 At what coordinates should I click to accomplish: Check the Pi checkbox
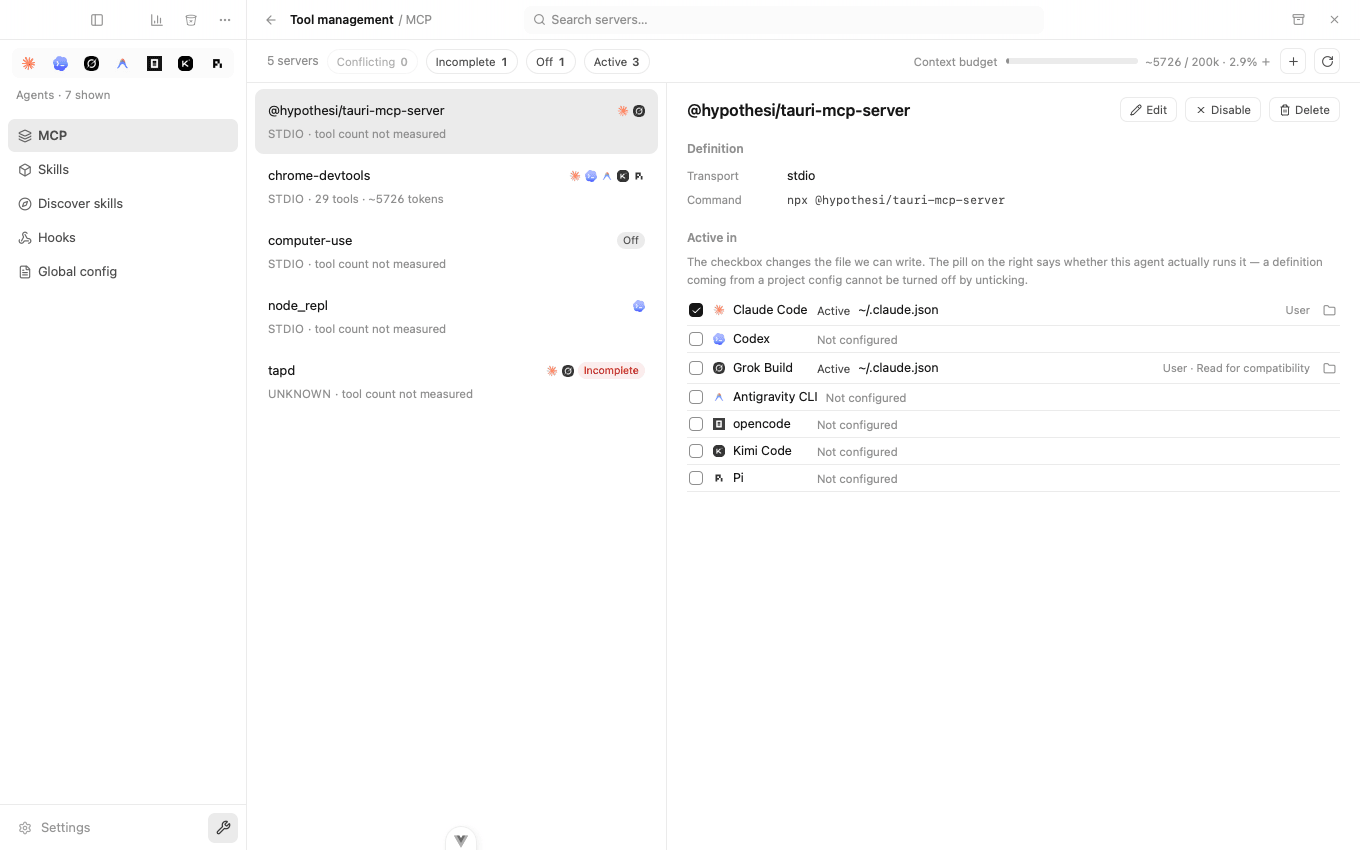pos(696,478)
